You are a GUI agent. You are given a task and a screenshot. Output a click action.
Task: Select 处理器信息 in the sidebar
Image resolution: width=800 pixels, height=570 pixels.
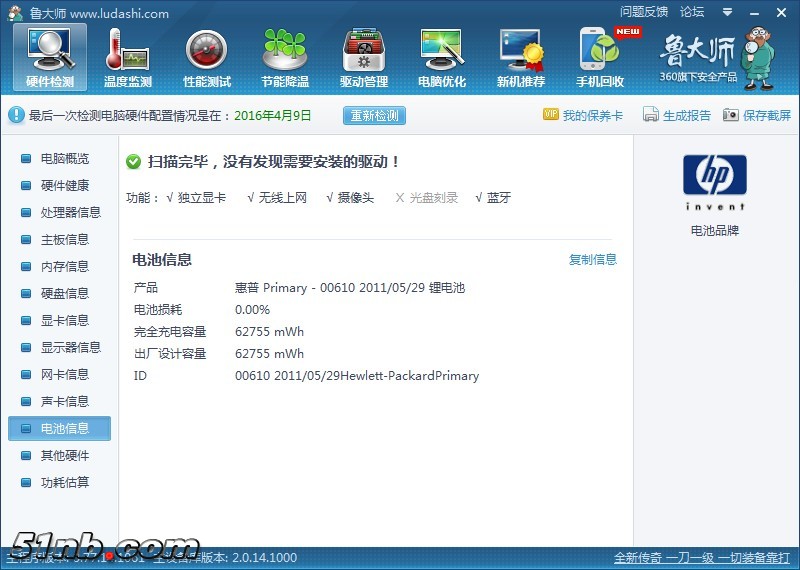(x=70, y=213)
